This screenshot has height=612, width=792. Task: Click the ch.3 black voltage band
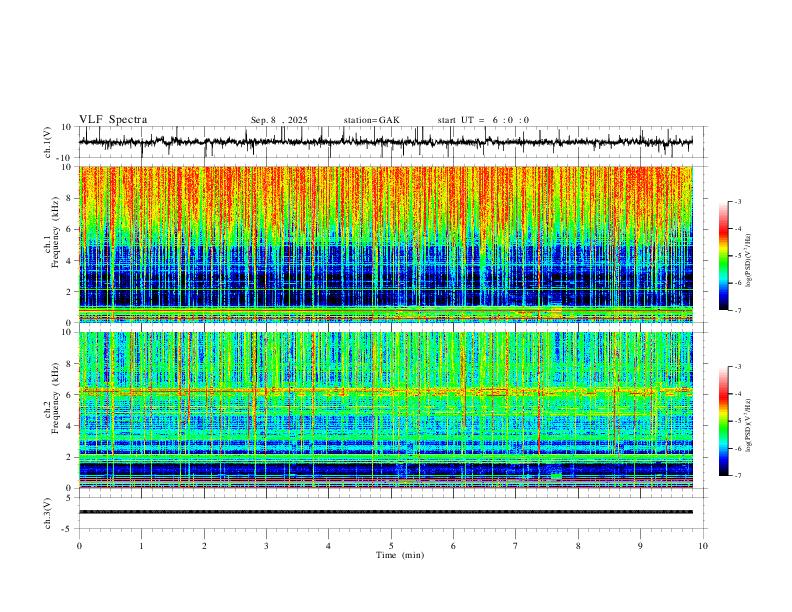click(x=385, y=512)
